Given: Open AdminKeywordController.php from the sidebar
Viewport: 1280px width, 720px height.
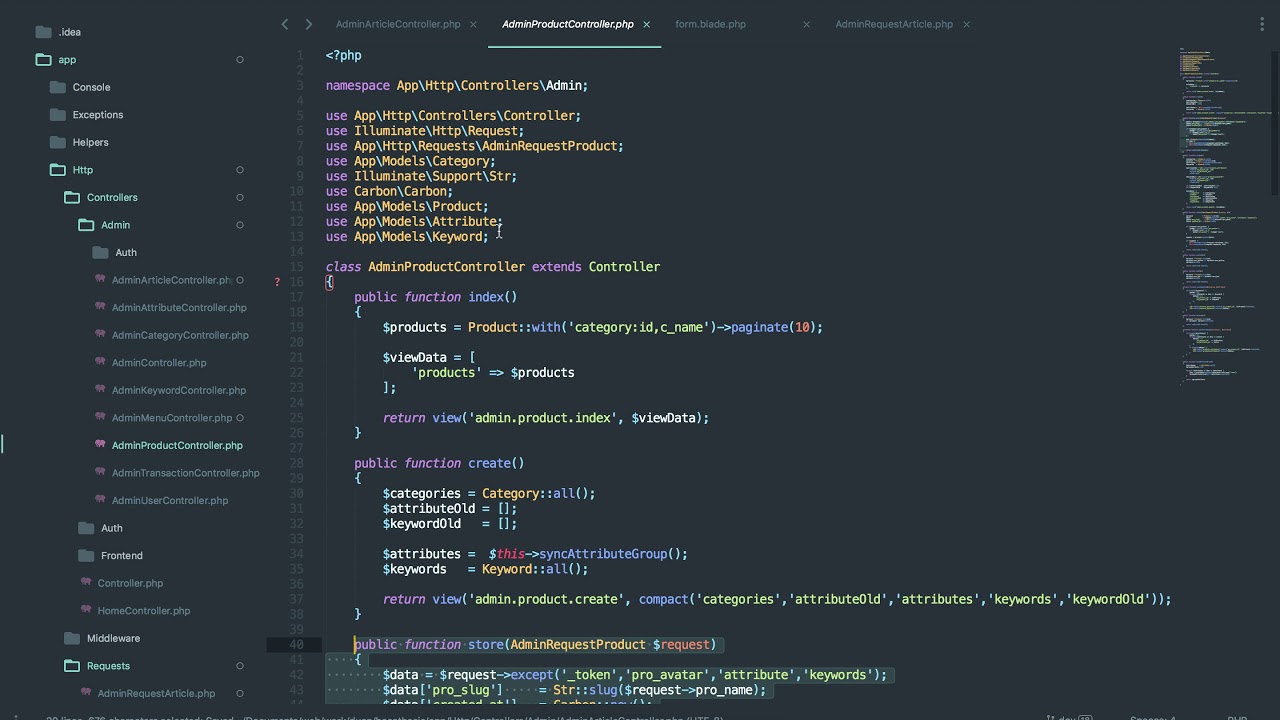Looking at the screenshot, I should (179, 390).
